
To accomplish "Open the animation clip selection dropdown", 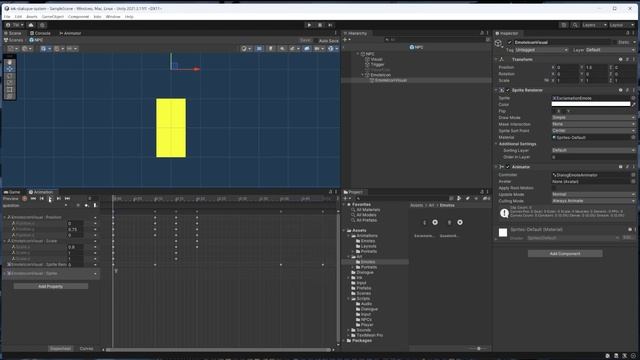I will pos(35,205).
